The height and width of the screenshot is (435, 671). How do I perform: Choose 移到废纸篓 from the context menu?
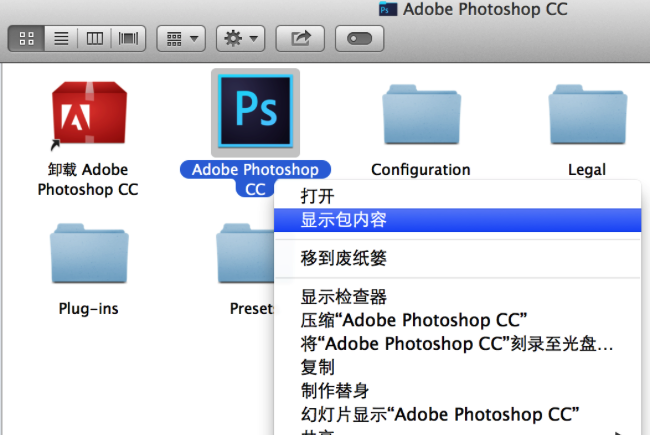[x=457, y=258]
